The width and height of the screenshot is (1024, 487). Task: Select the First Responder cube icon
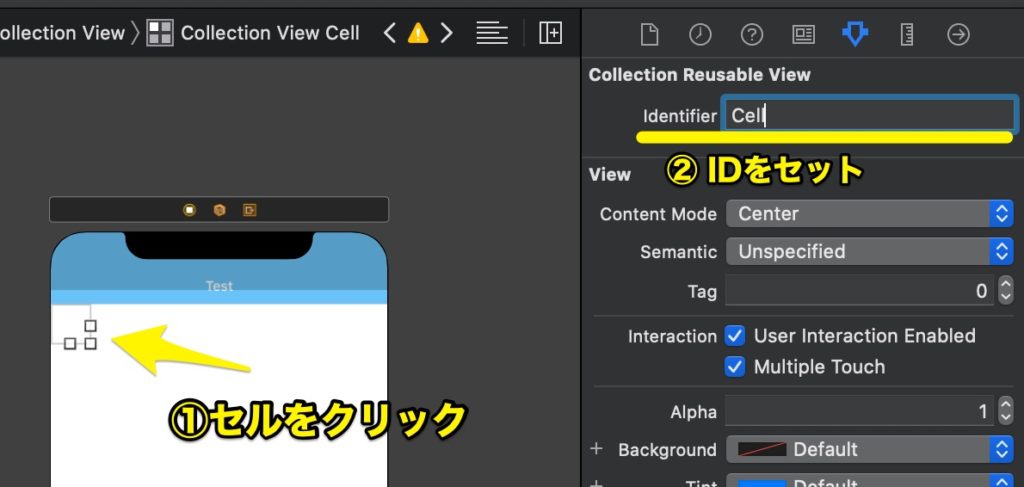click(x=219, y=210)
